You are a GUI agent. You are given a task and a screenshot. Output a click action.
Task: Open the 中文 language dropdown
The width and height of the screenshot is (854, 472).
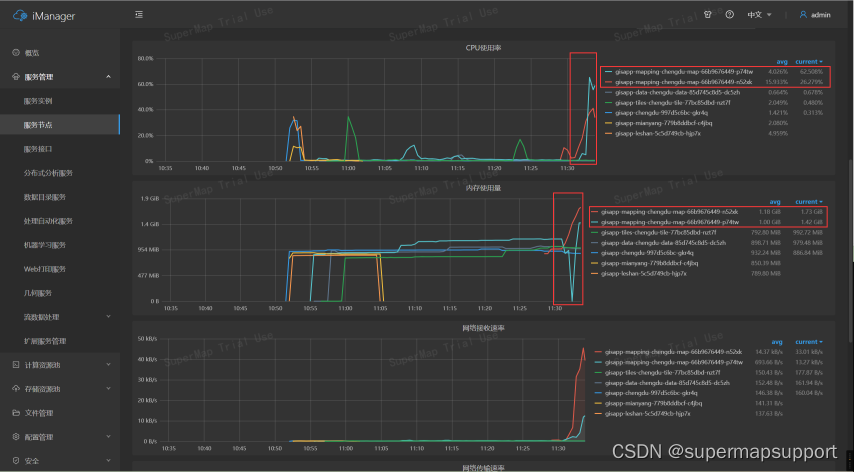coord(760,15)
